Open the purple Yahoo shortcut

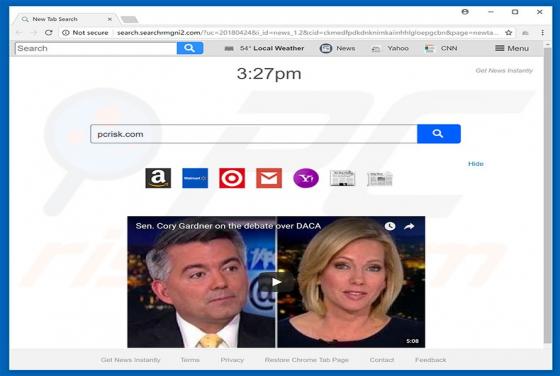[306, 178]
